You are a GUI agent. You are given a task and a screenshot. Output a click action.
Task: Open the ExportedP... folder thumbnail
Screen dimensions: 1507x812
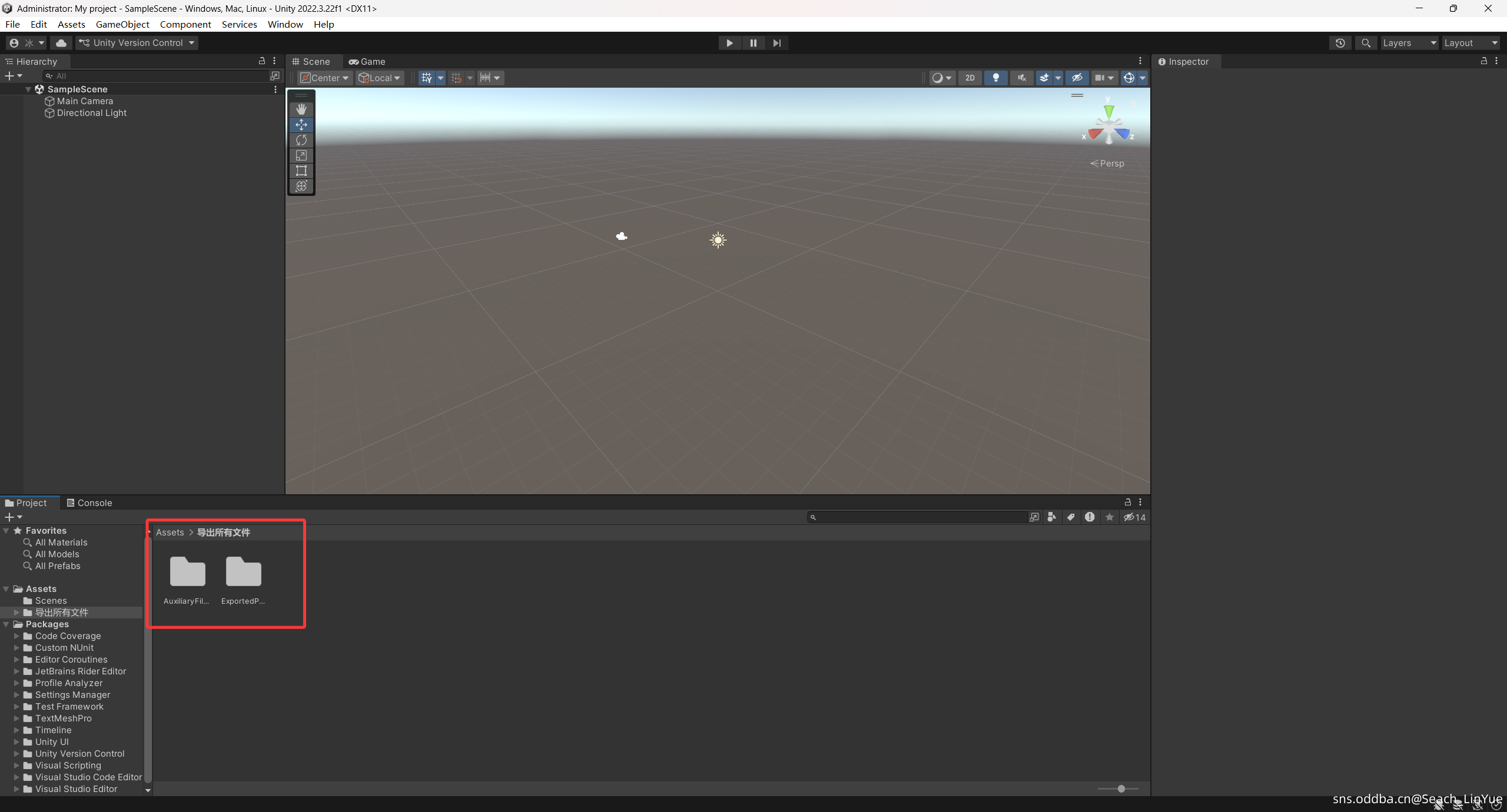(243, 573)
